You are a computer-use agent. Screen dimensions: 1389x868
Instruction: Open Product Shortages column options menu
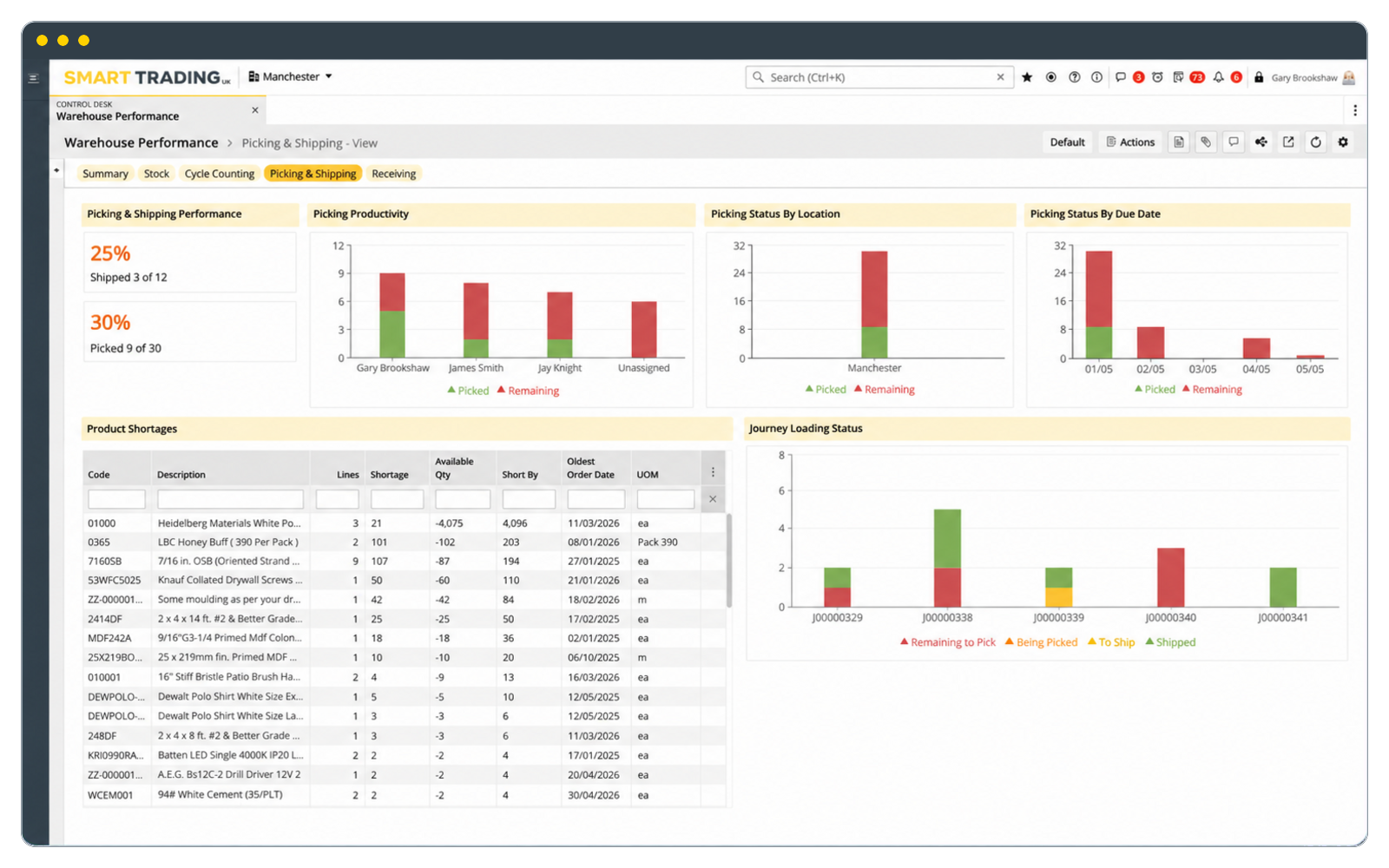713,472
